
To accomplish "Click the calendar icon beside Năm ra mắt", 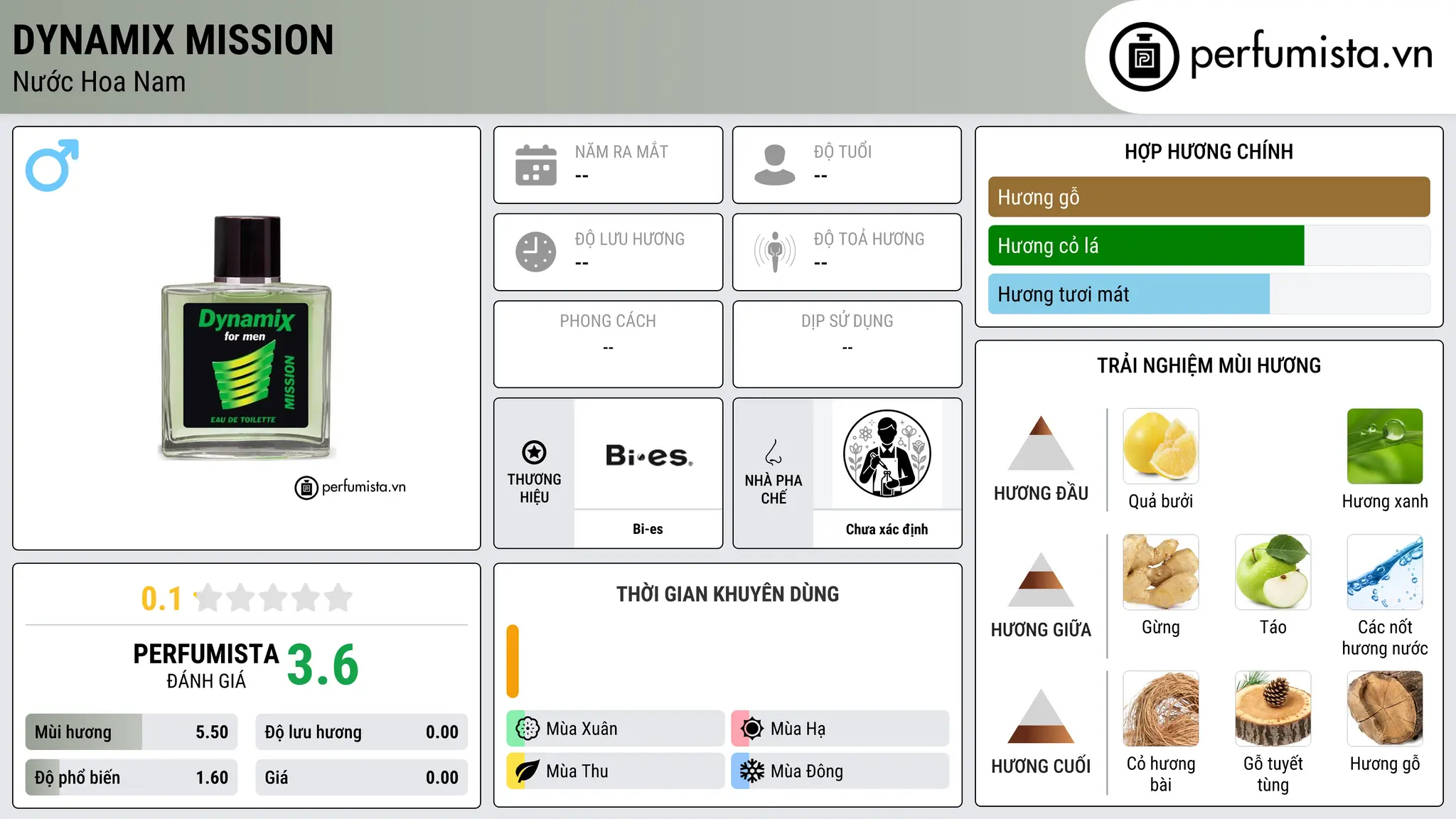I will tap(536, 165).
